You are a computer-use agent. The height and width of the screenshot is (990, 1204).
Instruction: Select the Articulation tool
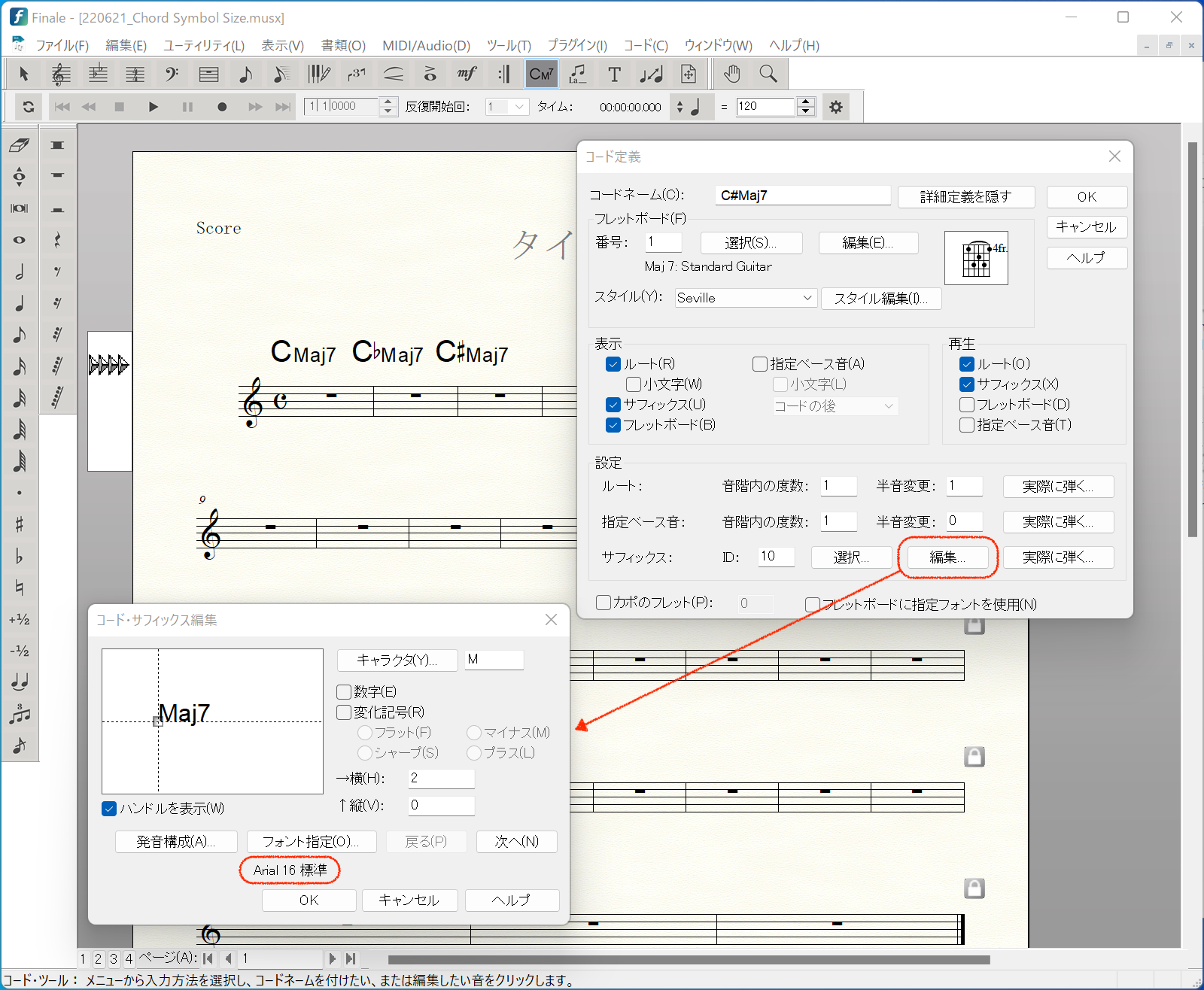pyautogui.click(x=430, y=74)
